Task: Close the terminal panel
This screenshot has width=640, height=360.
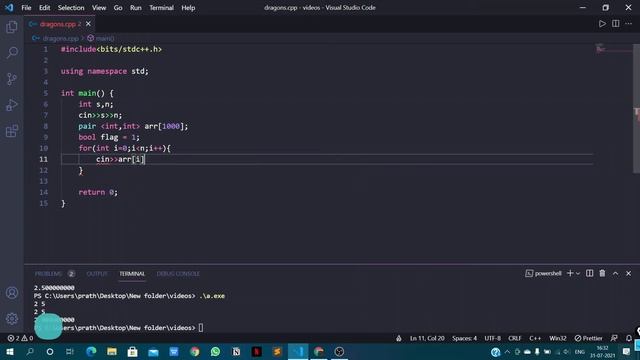Action: pyautogui.click(x=629, y=273)
